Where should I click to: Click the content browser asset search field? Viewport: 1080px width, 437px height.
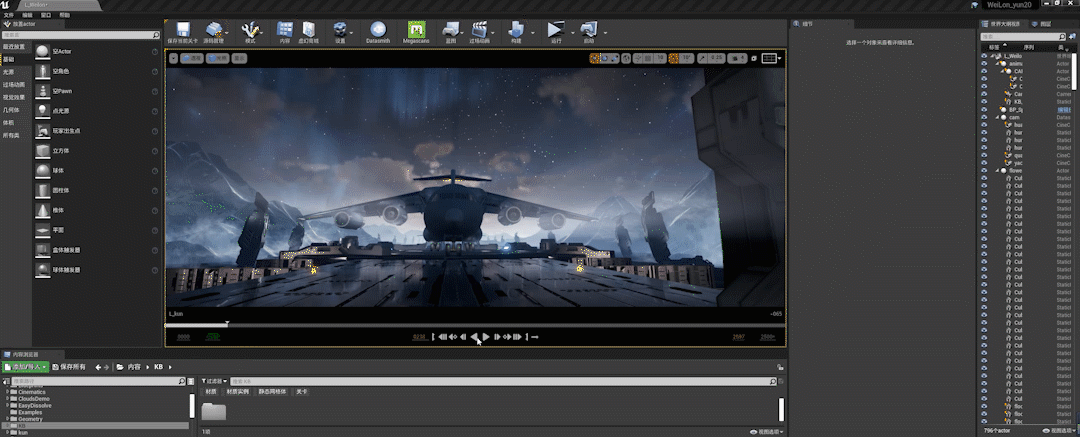tap(504, 381)
